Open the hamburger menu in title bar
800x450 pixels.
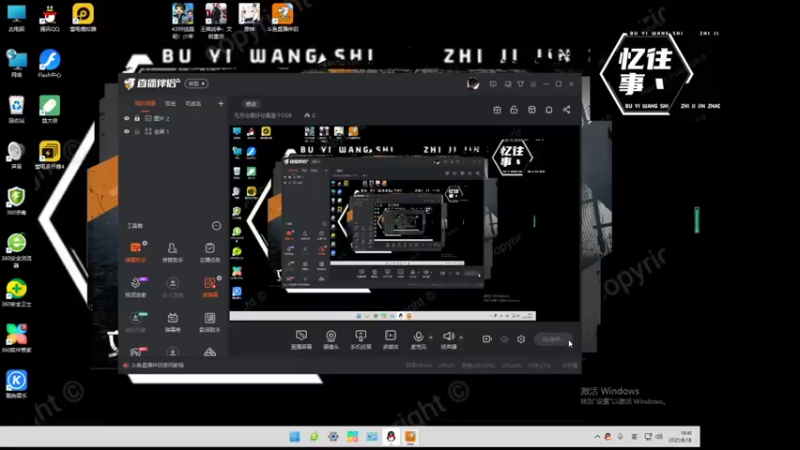point(533,84)
